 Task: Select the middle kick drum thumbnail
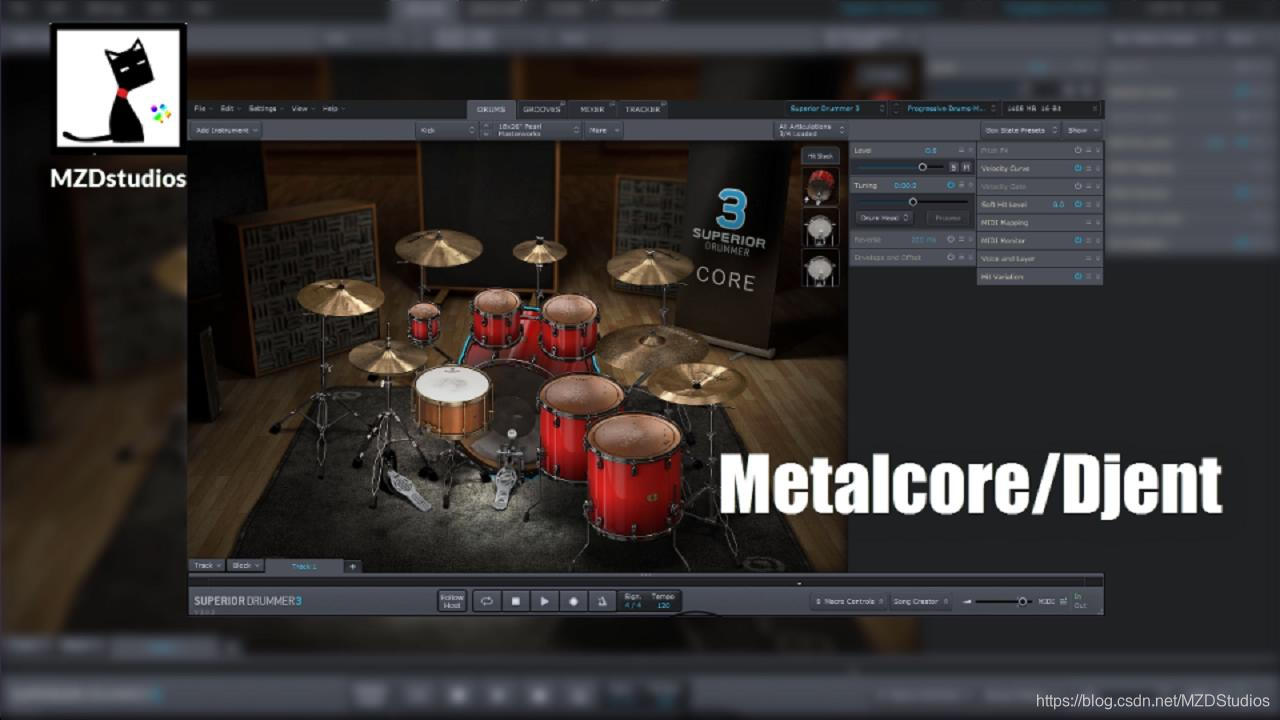820,228
